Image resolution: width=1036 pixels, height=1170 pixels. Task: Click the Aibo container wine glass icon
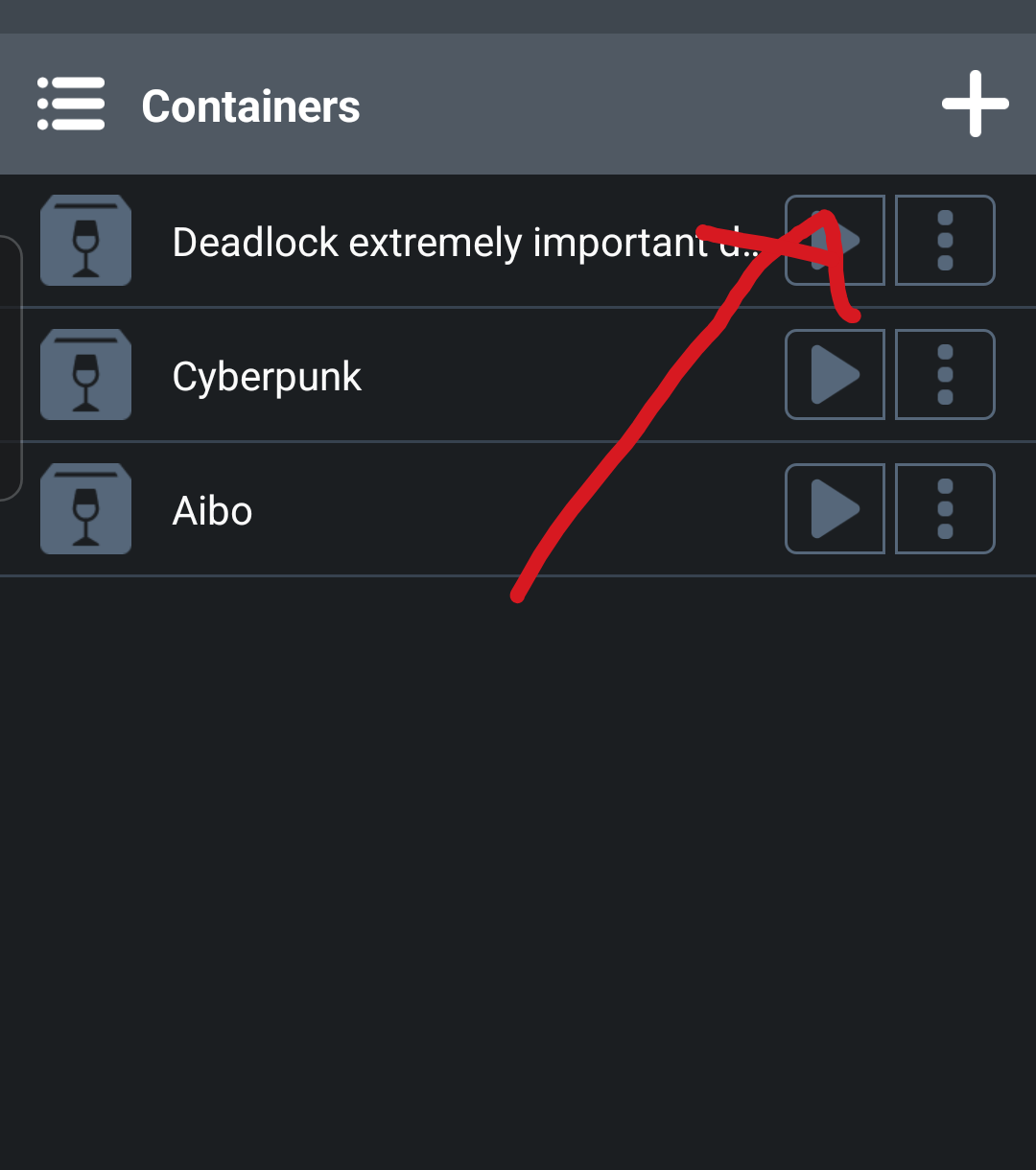click(x=85, y=509)
